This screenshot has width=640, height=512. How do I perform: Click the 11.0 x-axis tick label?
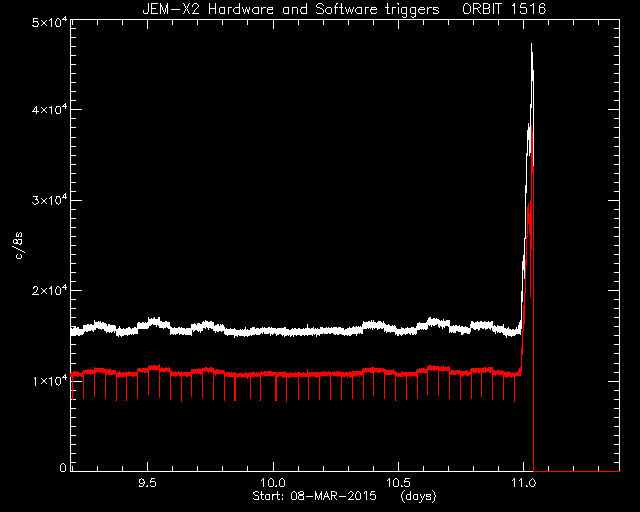point(524,483)
